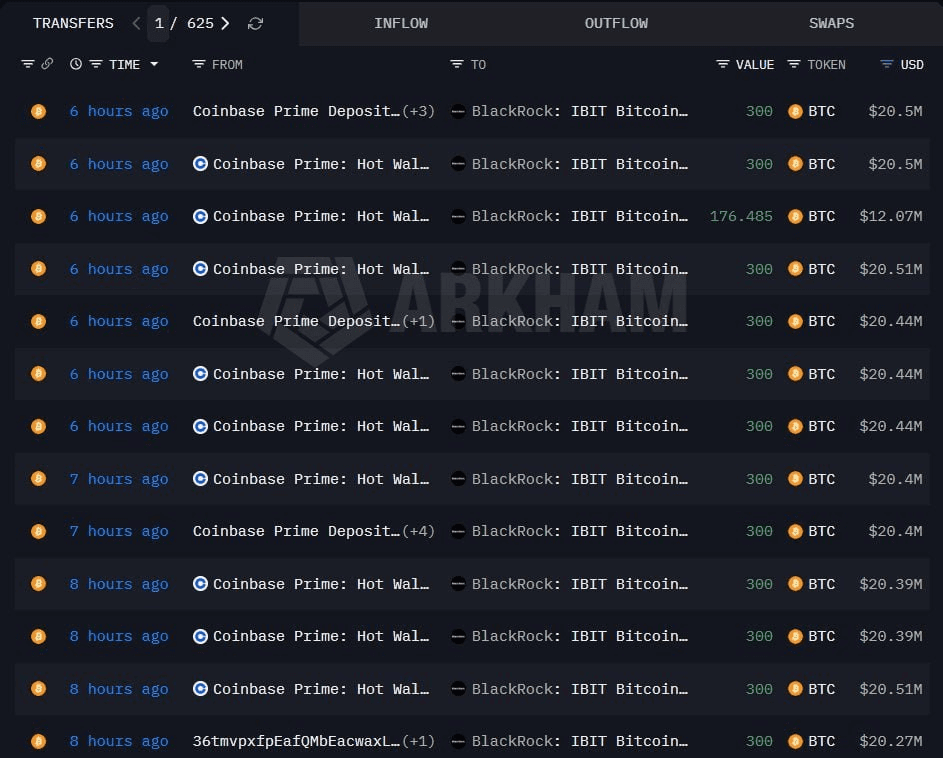The image size is (943, 758).
Task: Open the SWAPS tab
Action: click(x=831, y=23)
